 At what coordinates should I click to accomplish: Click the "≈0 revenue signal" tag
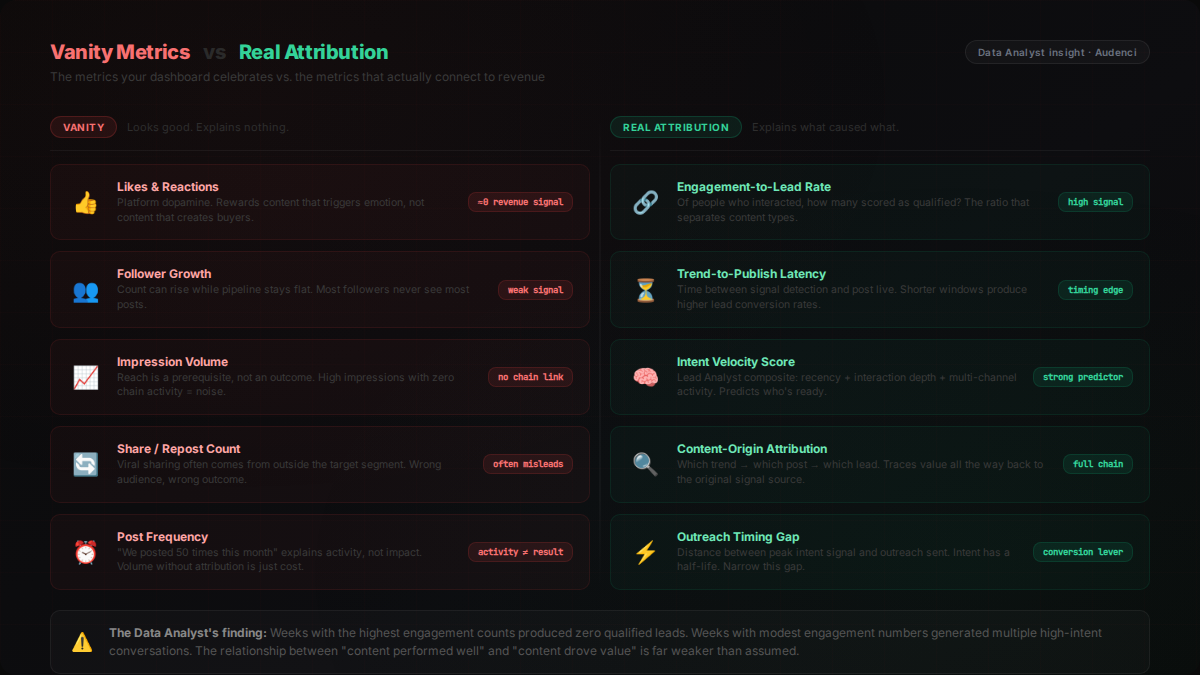520,202
